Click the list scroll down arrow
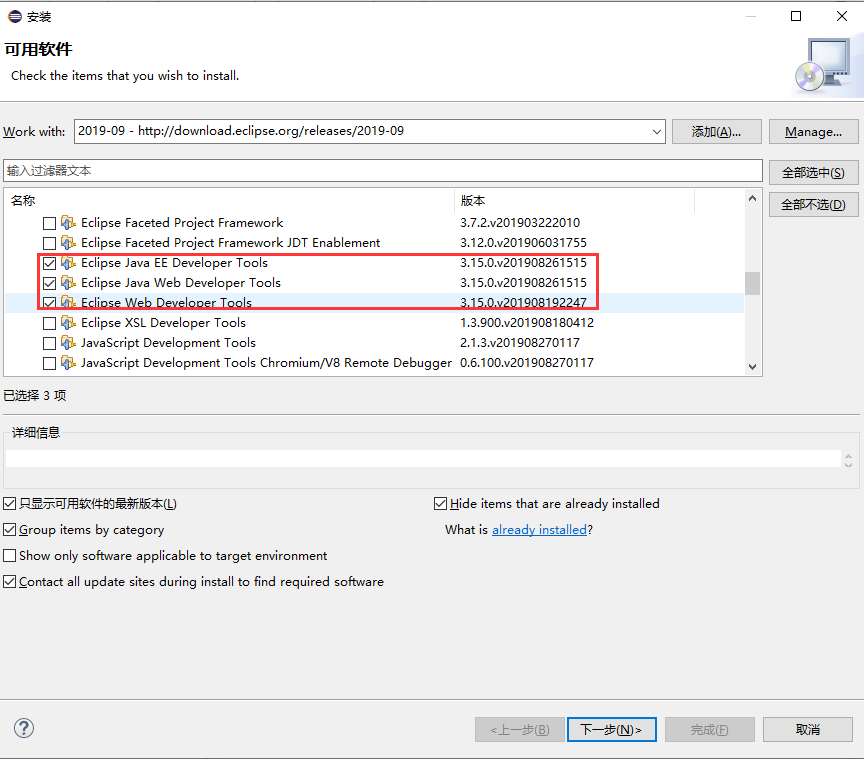This screenshot has height=759, width=864. tap(752, 367)
